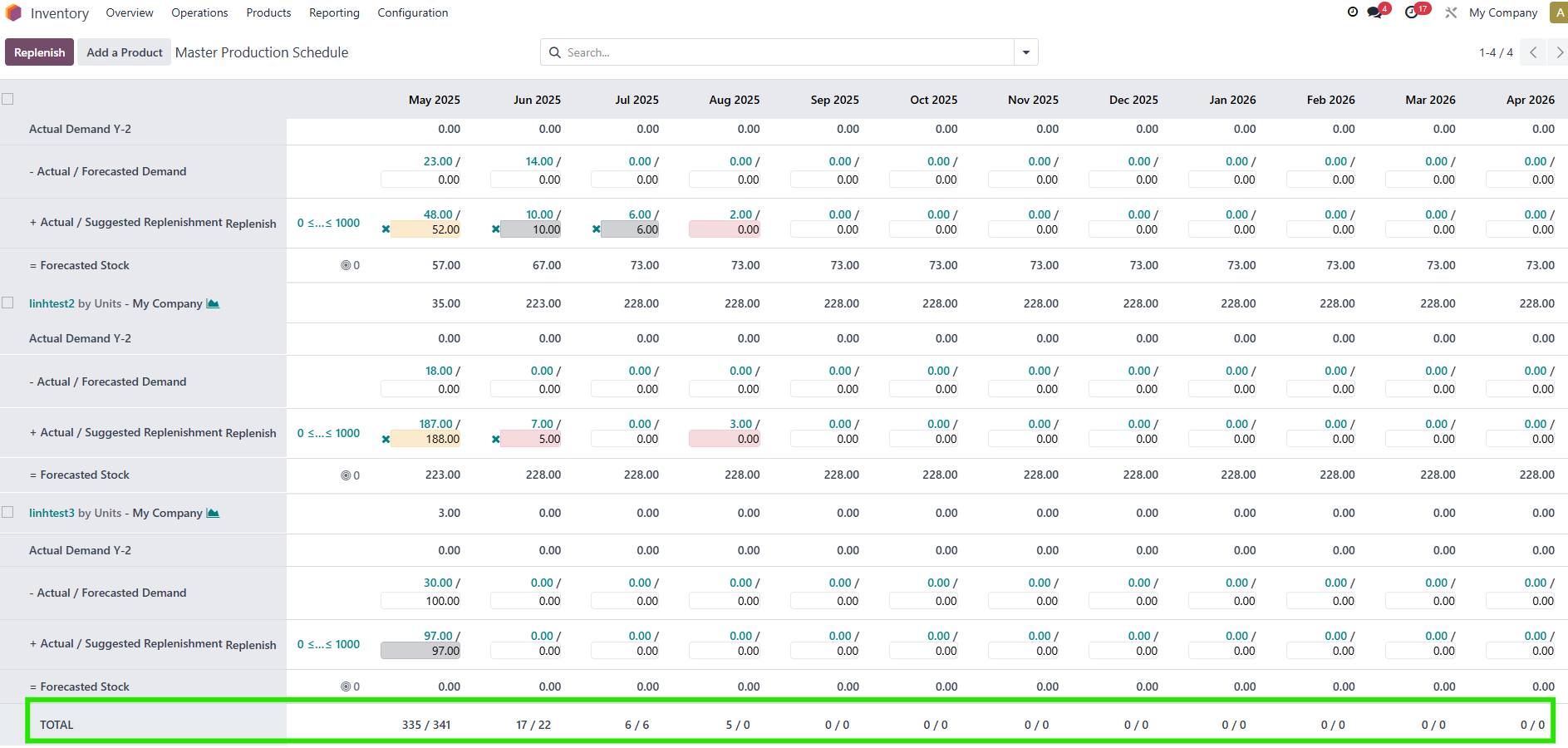This screenshot has width=1568, height=748.
Task: Check the box for linhtest3 product
Action: pos(8,512)
